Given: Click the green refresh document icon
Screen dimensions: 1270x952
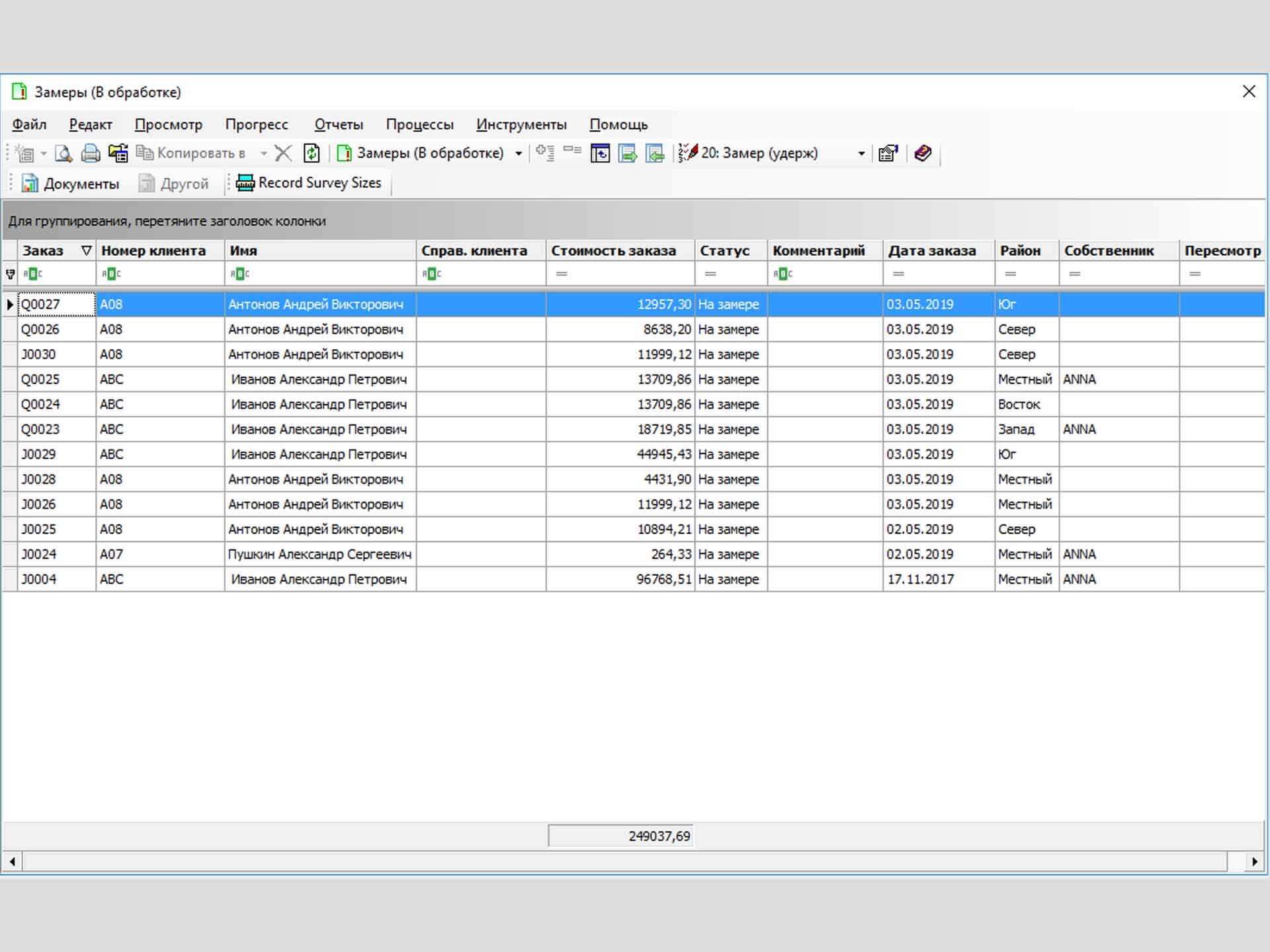Looking at the screenshot, I should coord(312,153).
